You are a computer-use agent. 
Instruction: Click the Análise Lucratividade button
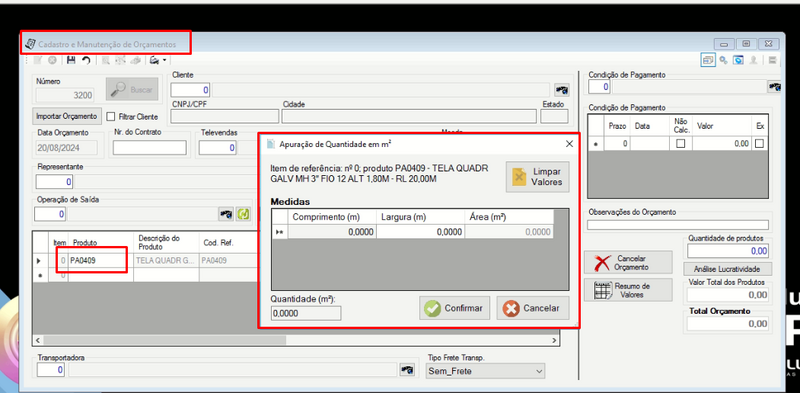click(x=728, y=269)
